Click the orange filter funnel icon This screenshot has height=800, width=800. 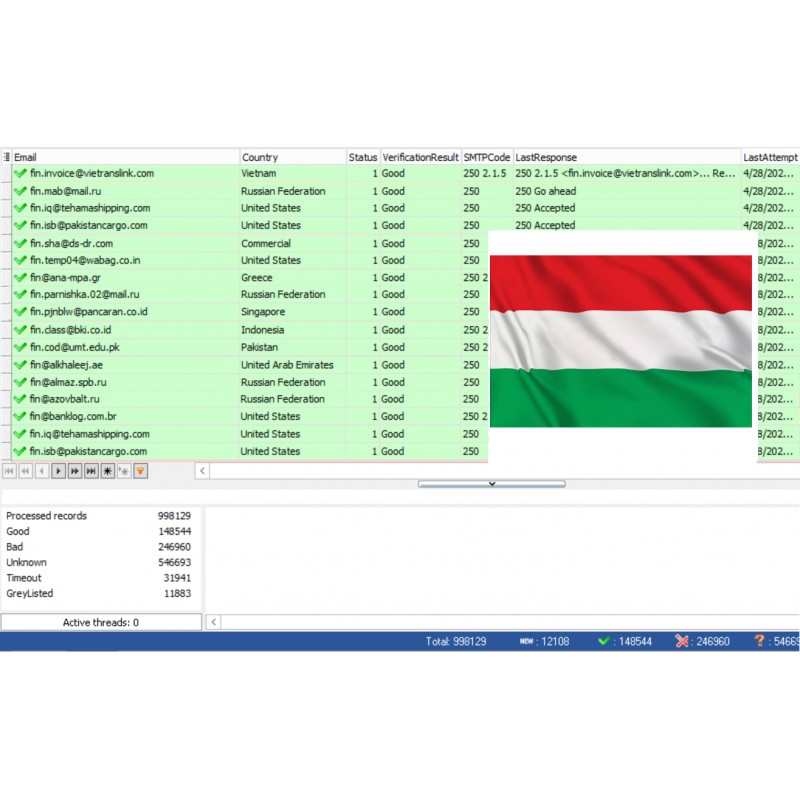[x=140, y=470]
